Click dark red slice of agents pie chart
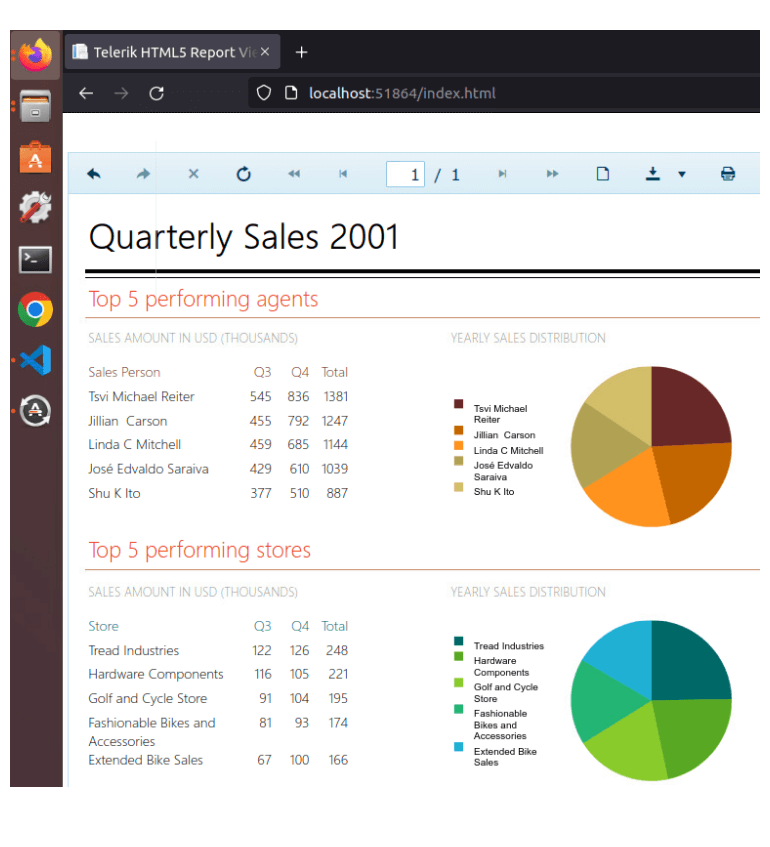 click(686, 411)
